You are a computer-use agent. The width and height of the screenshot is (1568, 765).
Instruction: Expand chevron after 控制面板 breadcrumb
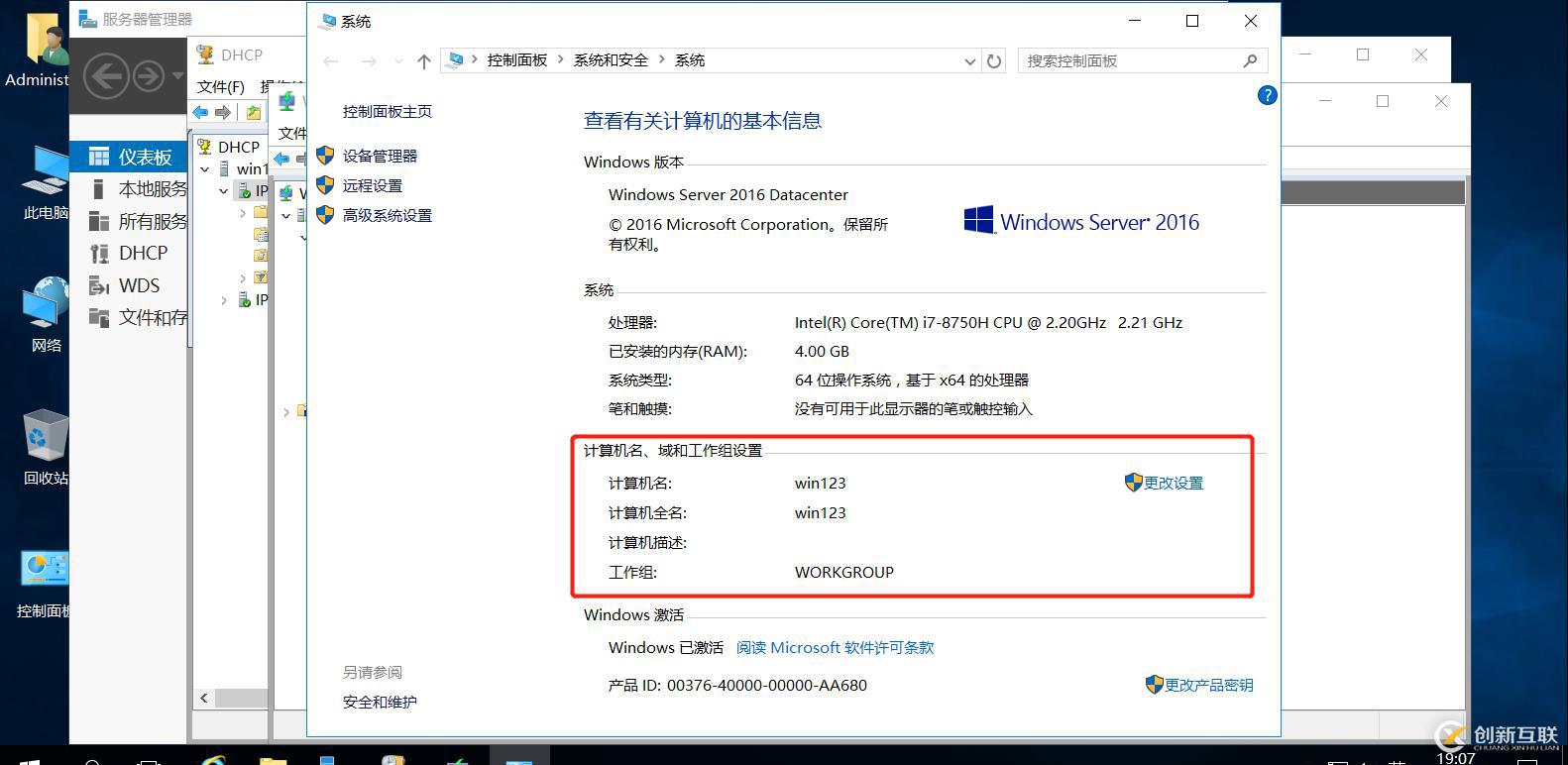pos(561,60)
